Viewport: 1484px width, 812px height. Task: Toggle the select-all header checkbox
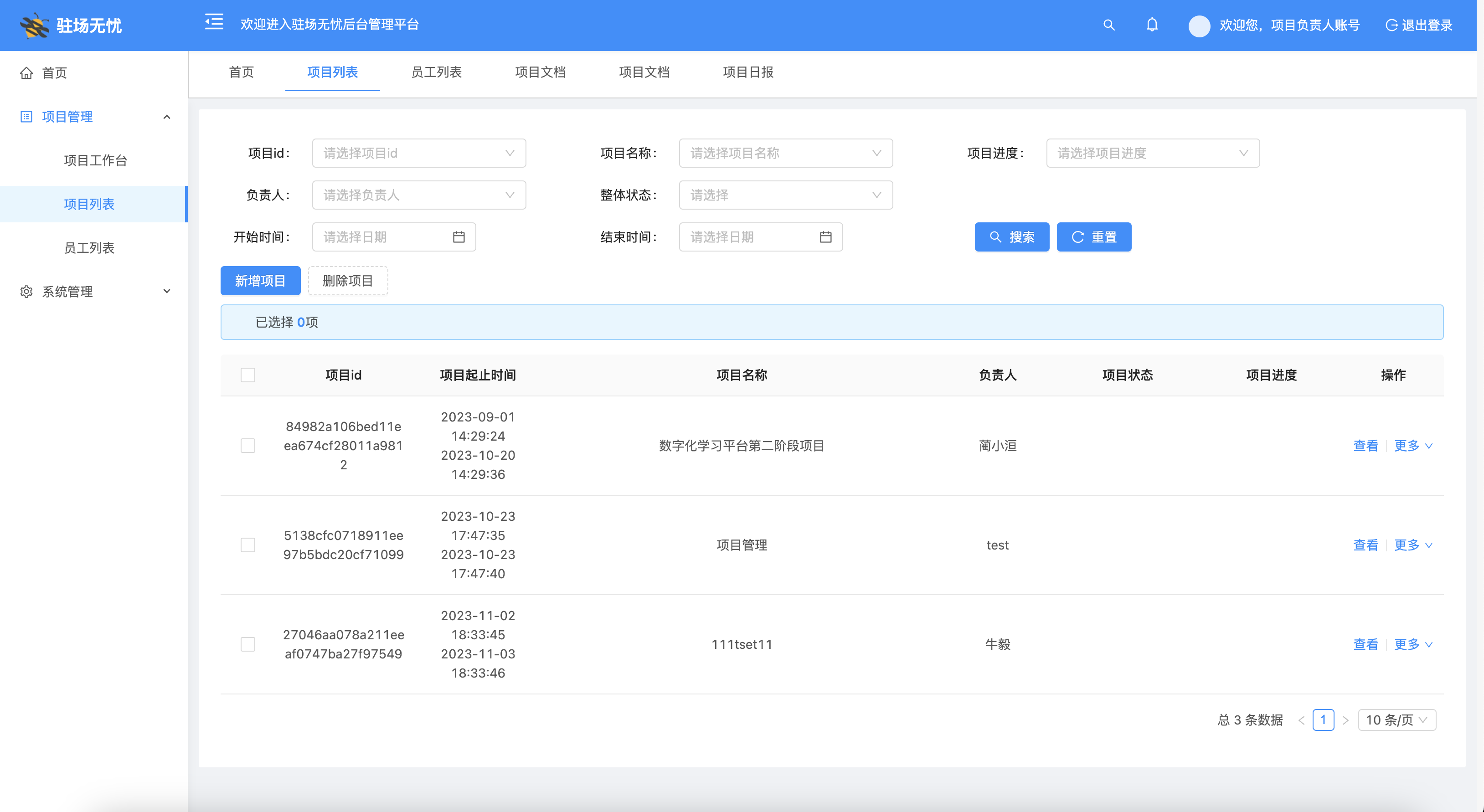pos(248,375)
